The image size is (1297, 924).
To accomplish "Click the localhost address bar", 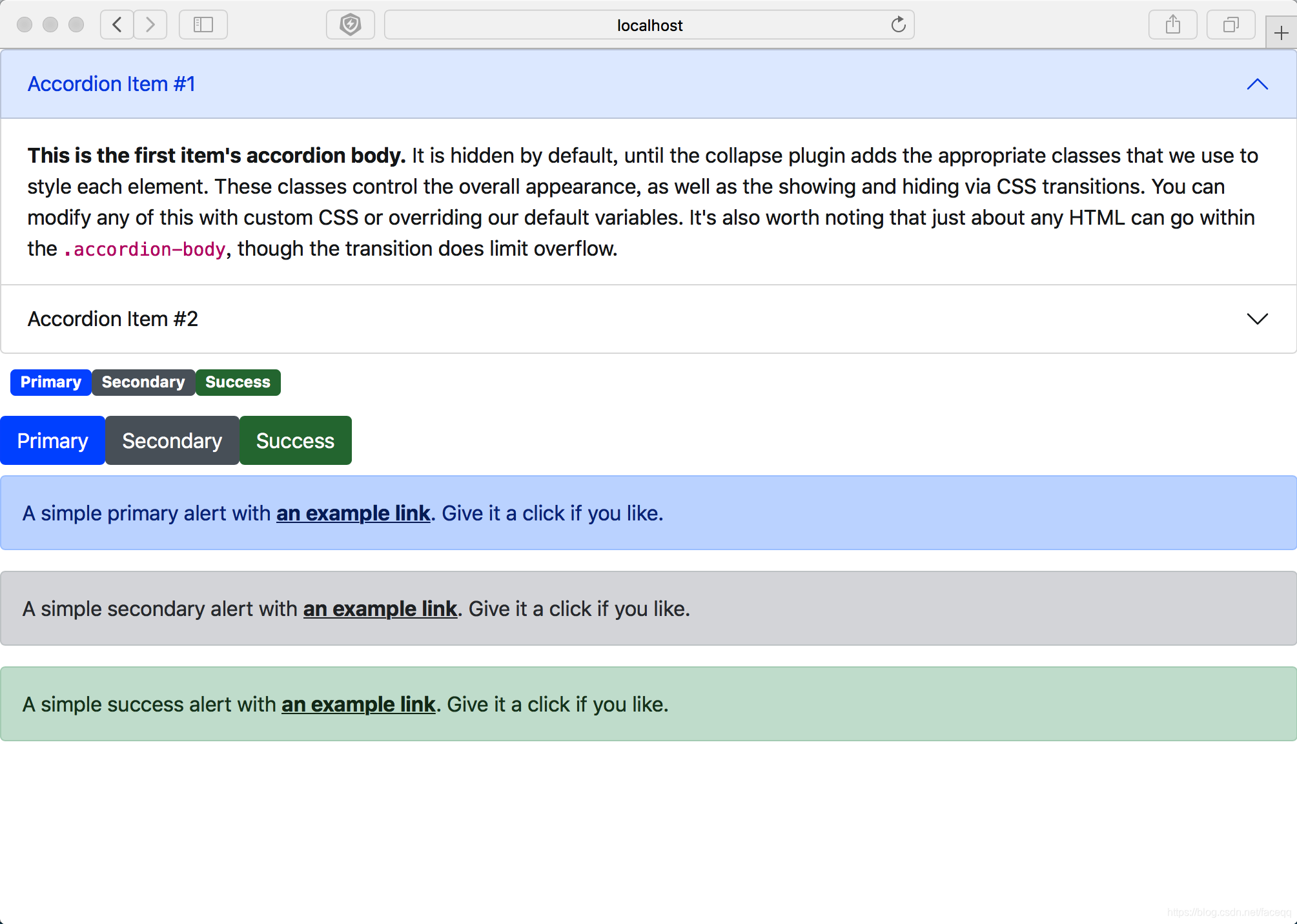I will click(x=649, y=25).
